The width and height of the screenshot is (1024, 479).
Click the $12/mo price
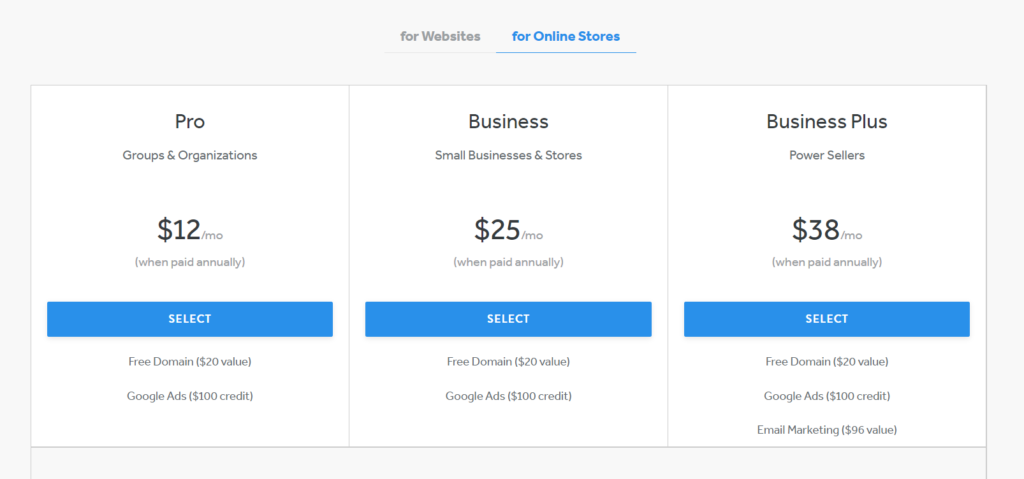pos(190,230)
